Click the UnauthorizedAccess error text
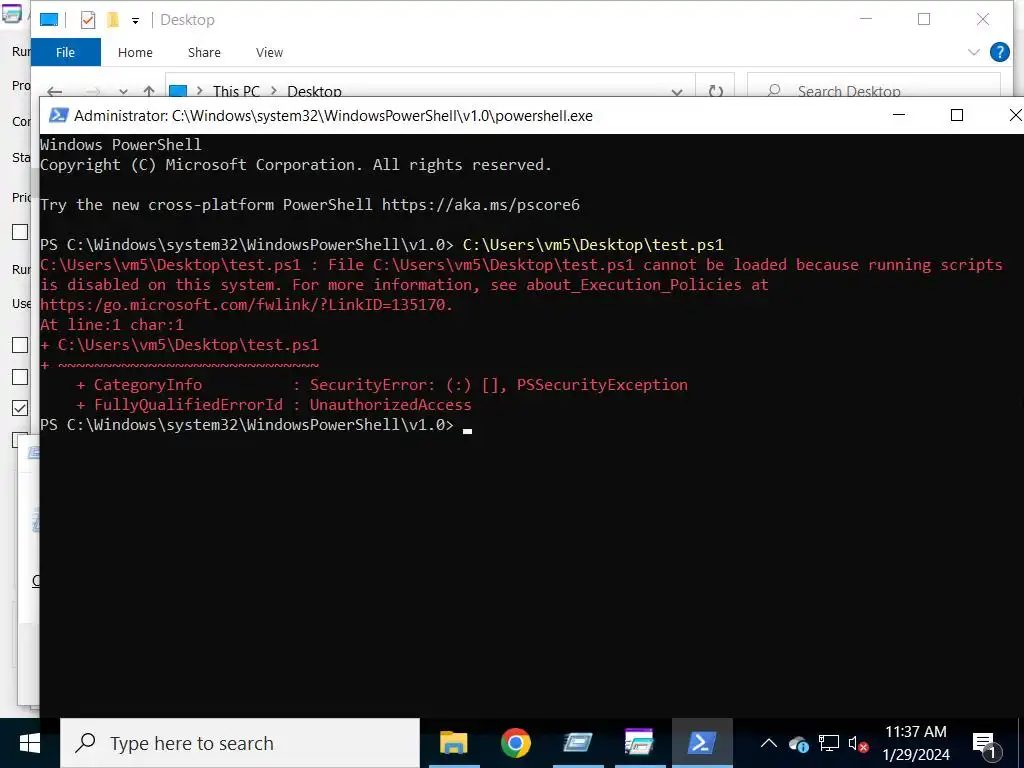Image resolution: width=1024 pixels, height=768 pixels. tap(390, 404)
